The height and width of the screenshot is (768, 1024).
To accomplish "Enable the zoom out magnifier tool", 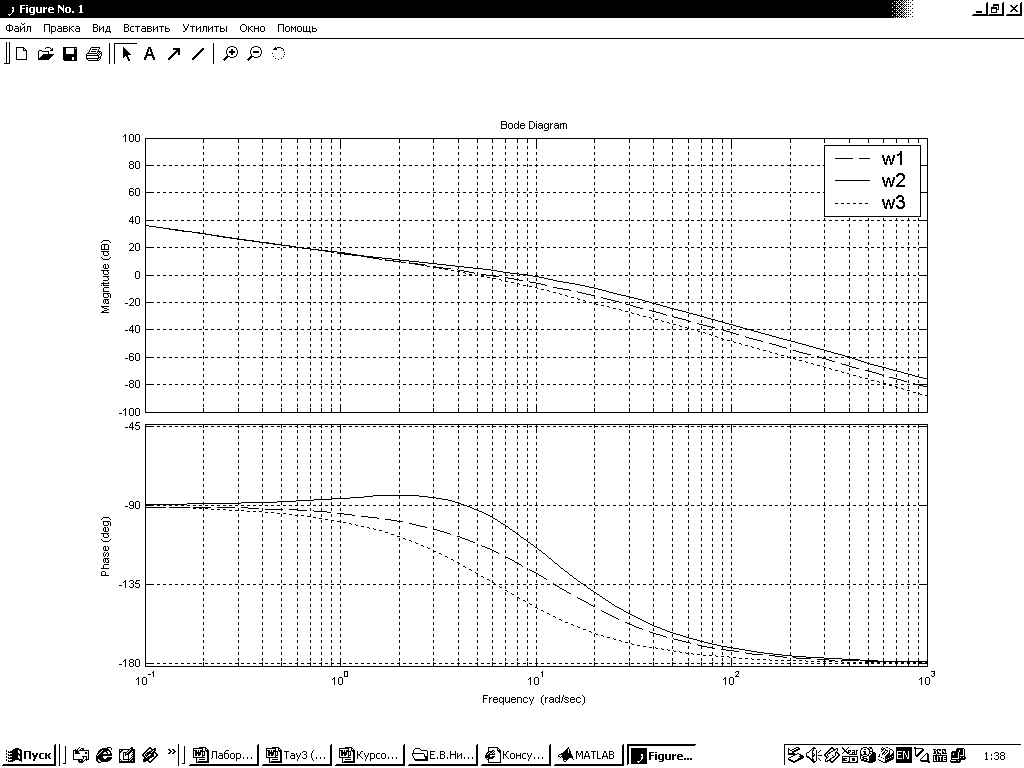I will pos(255,54).
